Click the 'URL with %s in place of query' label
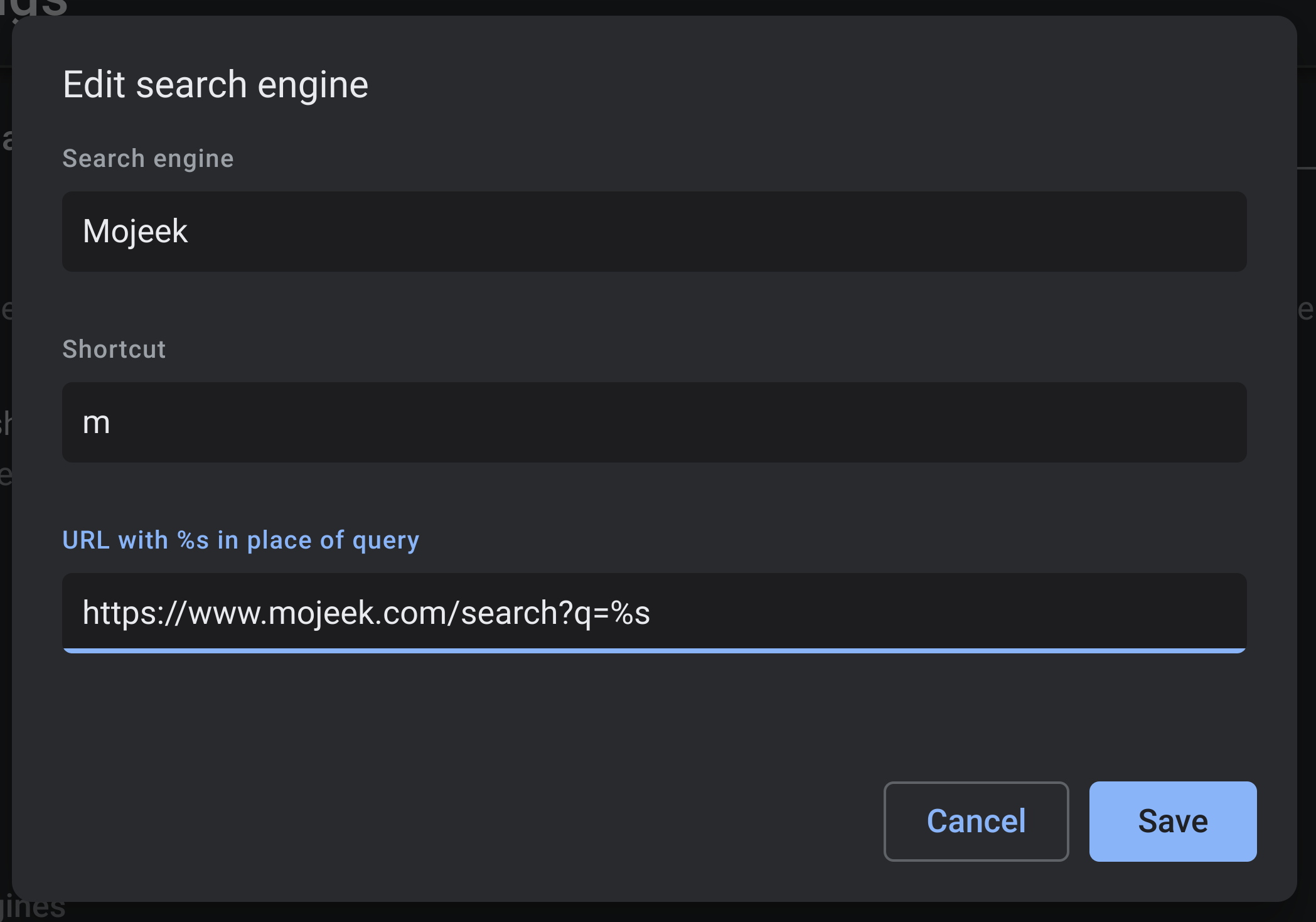 [x=241, y=540]
